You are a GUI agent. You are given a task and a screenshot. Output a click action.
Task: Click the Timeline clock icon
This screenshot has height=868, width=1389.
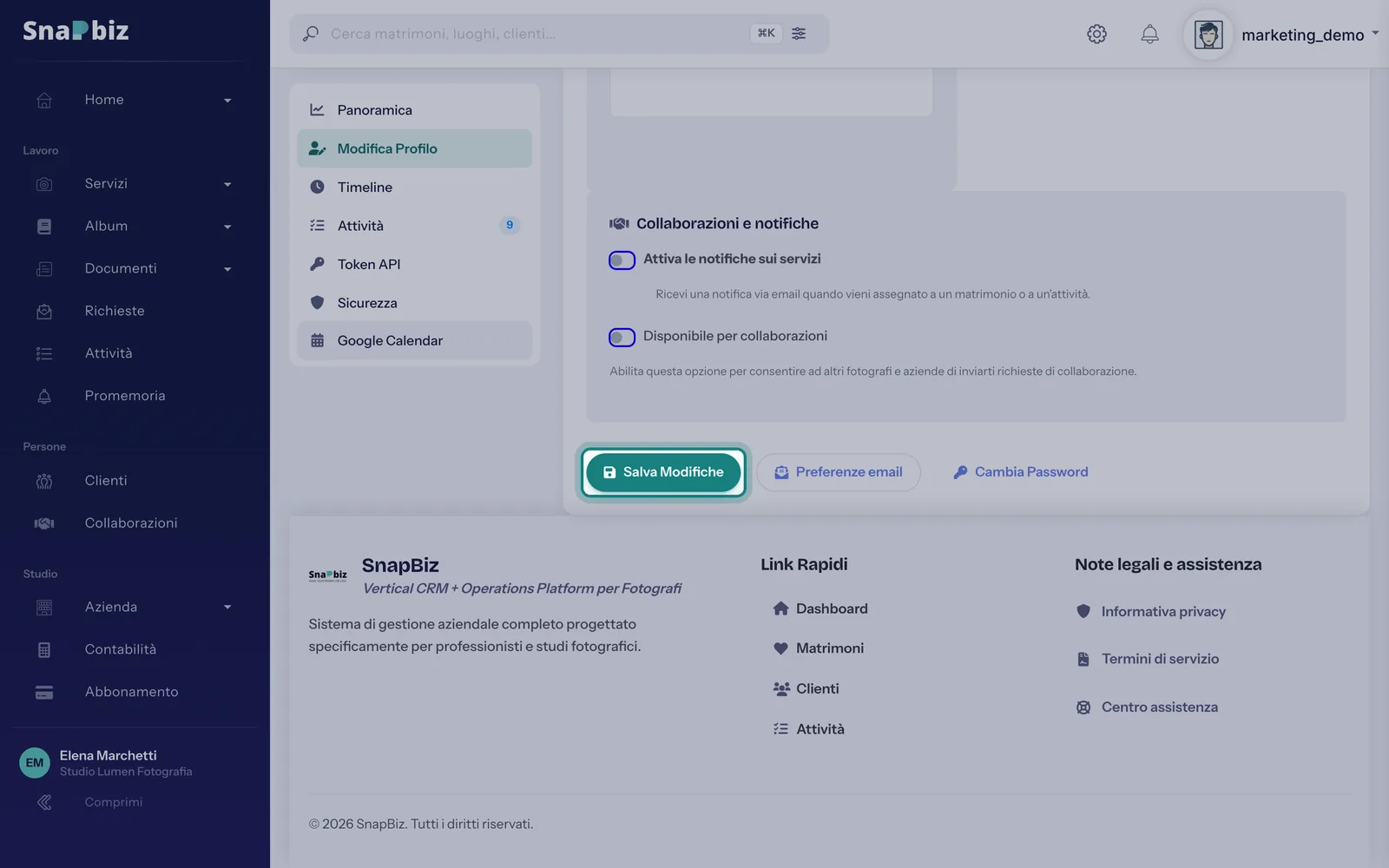[x=317, y=187]
